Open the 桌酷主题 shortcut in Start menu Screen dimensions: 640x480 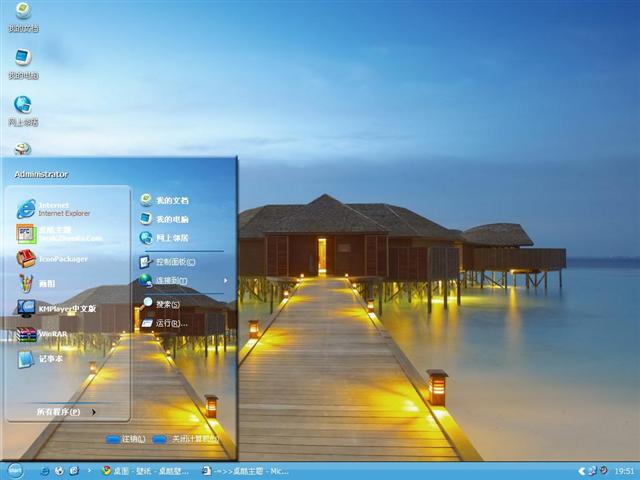(x=59, y=234)
